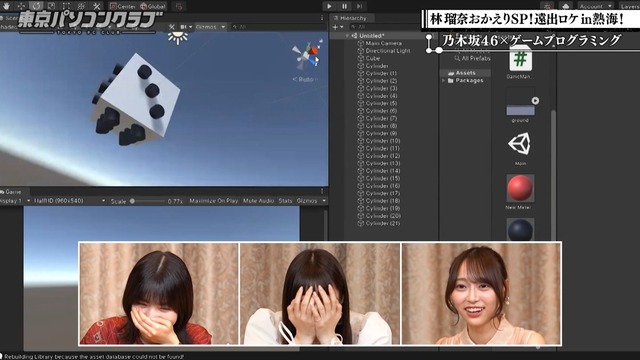Screen dimensions: 640x360
Task: Toggle the Global handle rotation button
Action: click(x=153, y=6)
